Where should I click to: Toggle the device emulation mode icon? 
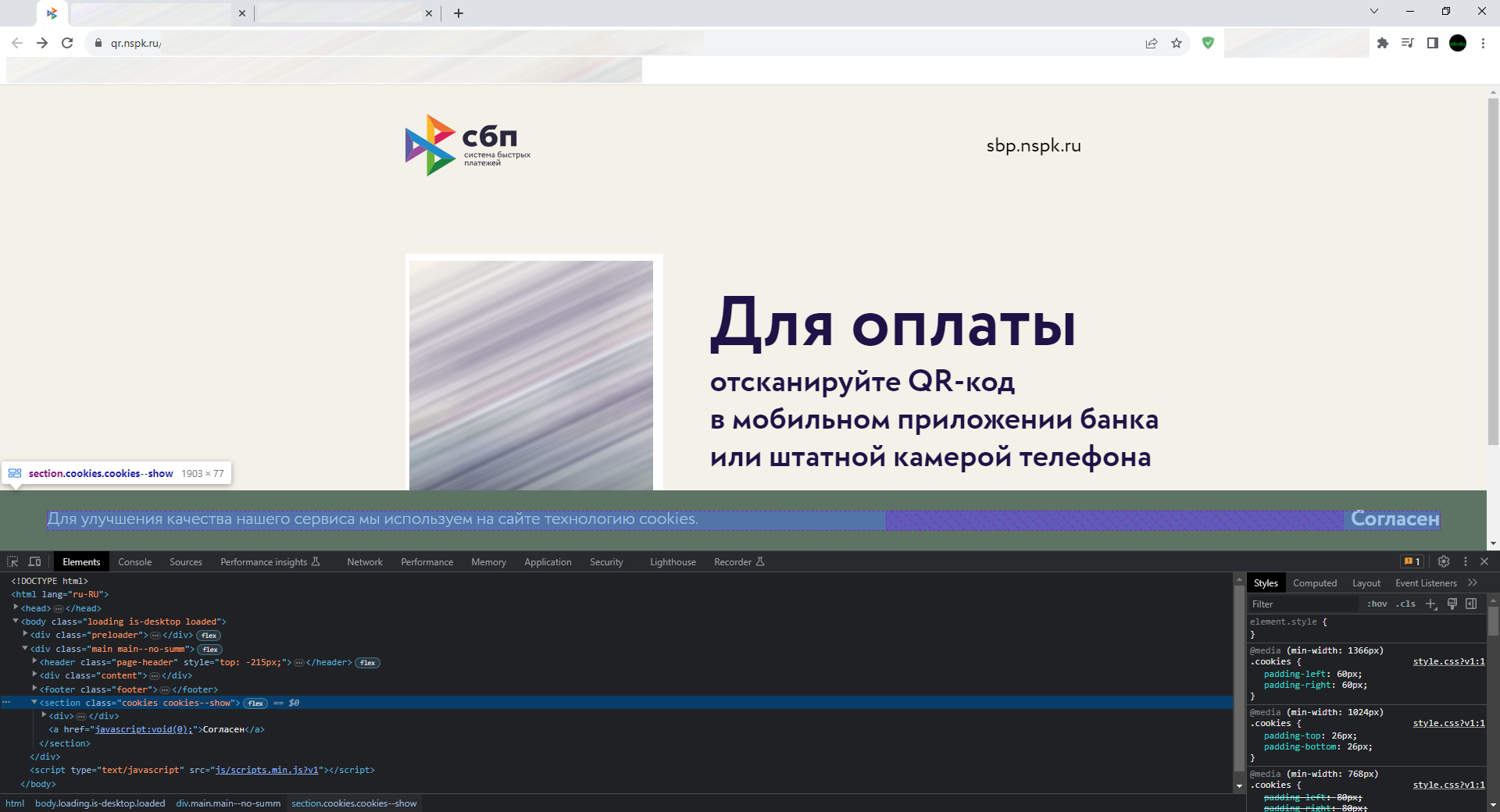(35, 561)
